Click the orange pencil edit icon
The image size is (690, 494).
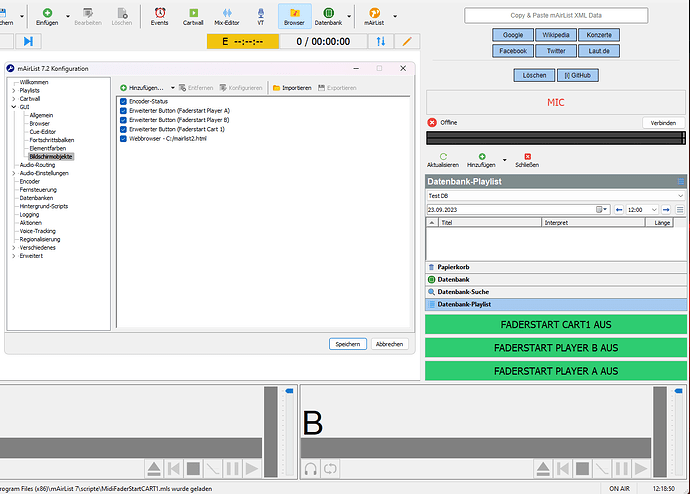(x=407, y=41)
